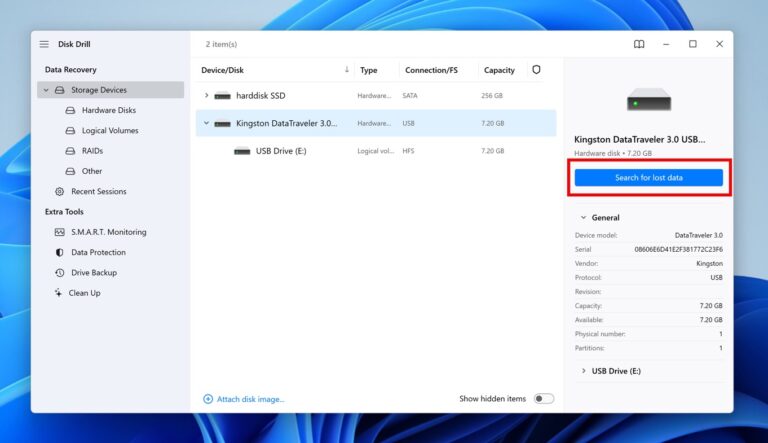The width and height of the screenshot is (768, 443).
Task: Click the Clean Up sparkle icon
Action: coord(58,293)
